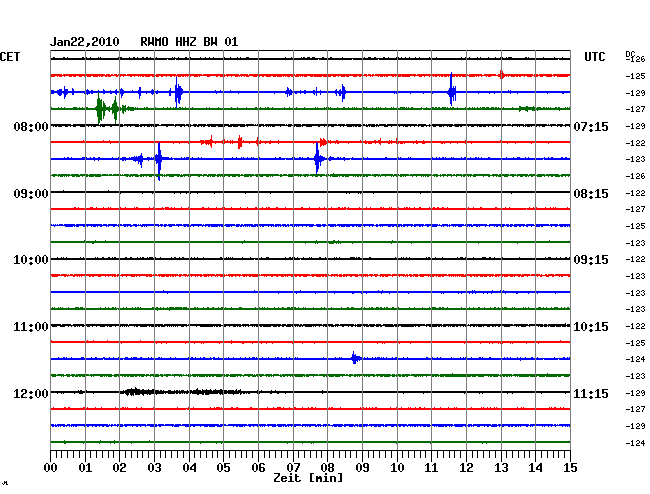Click the blue spike near minute 3.1 after 08:00
Screen dimensions: 650x494
pyautogui.click(x=159, y=160)
